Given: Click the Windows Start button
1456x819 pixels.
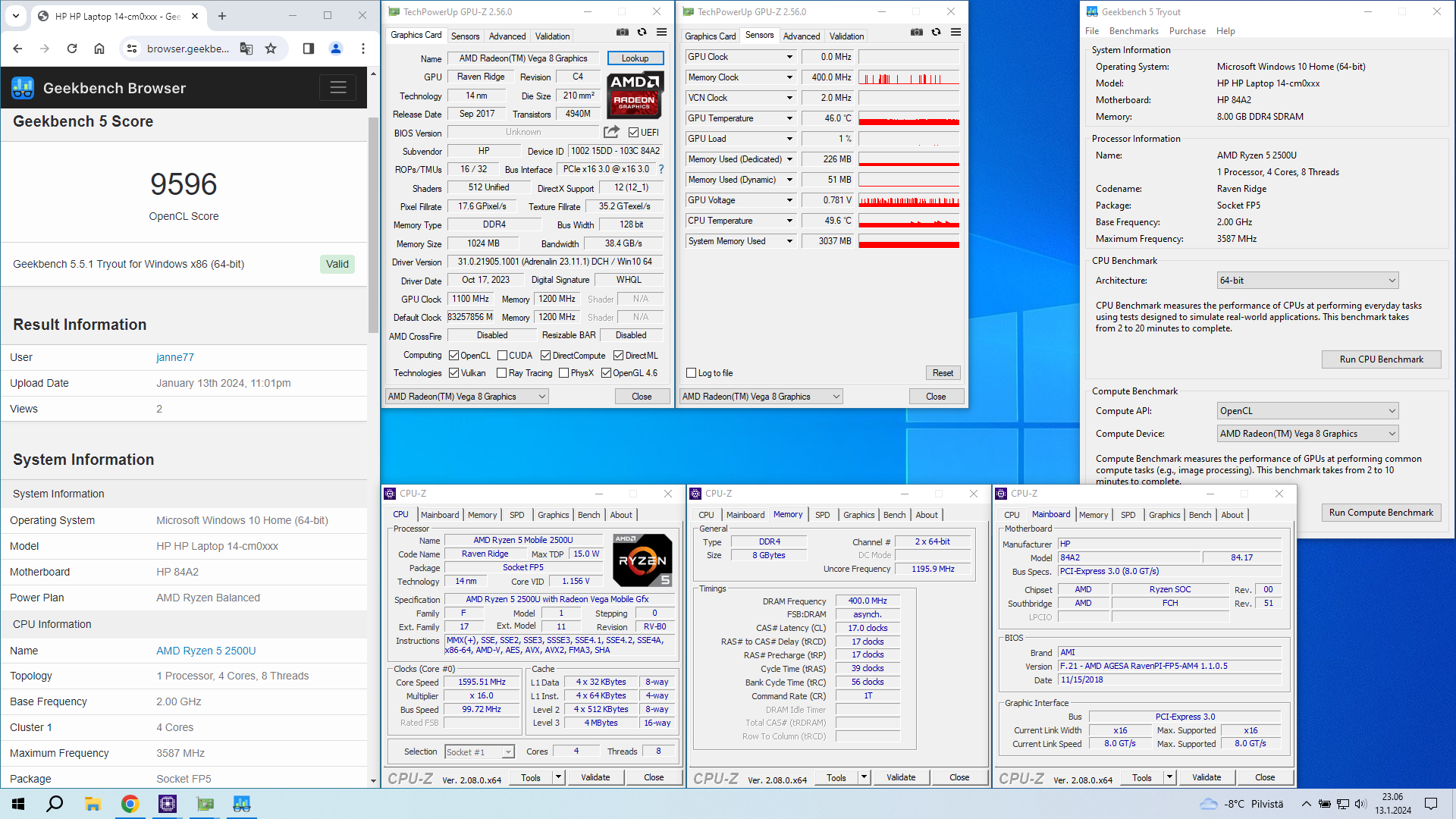Looking at the screenshot, I should [x=18, y=804].
